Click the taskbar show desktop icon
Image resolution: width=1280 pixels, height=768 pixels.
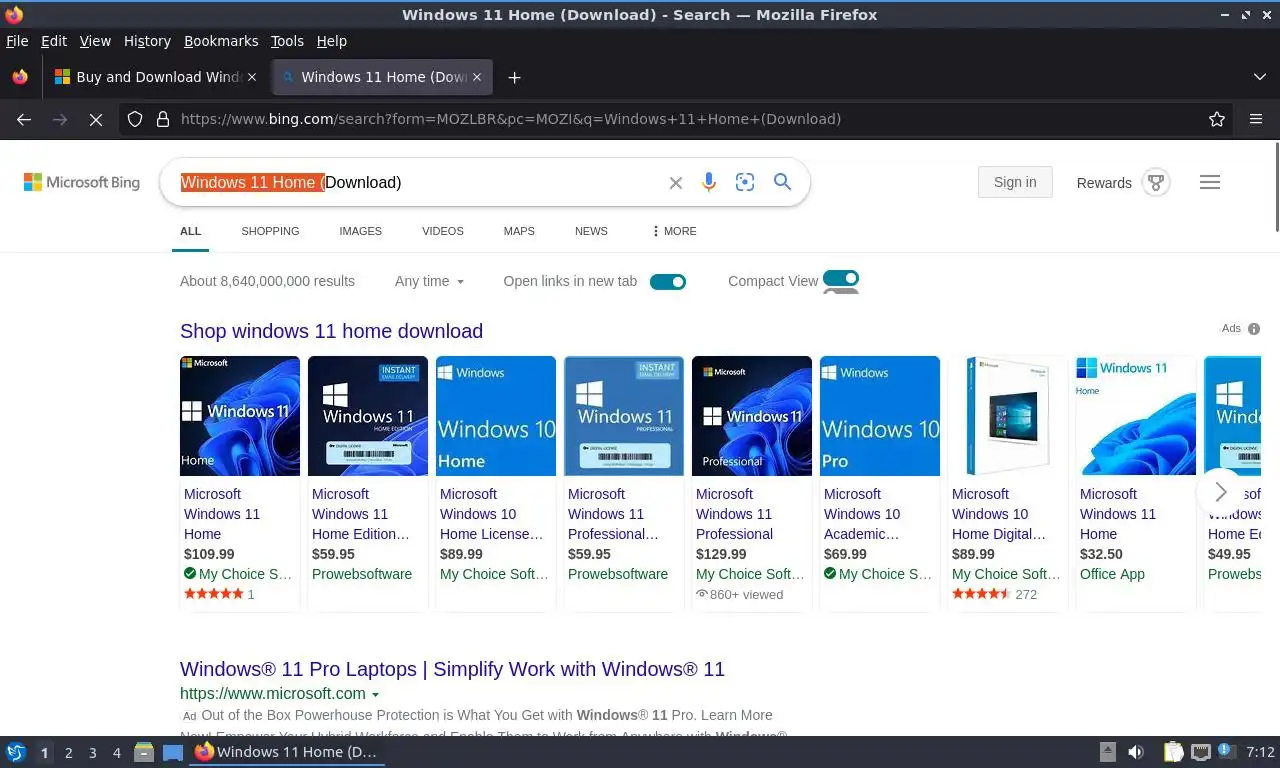[173, 752]
